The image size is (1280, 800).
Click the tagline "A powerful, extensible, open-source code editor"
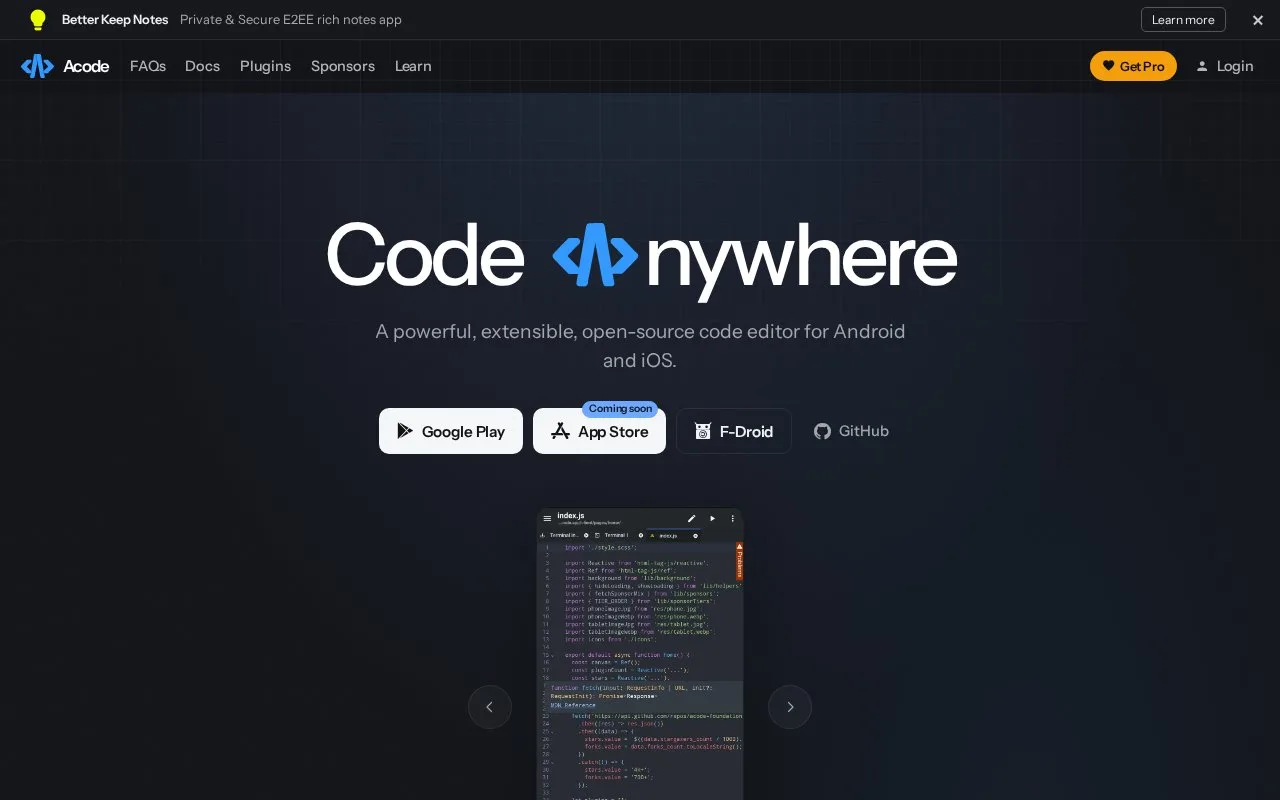click(640, 345)
